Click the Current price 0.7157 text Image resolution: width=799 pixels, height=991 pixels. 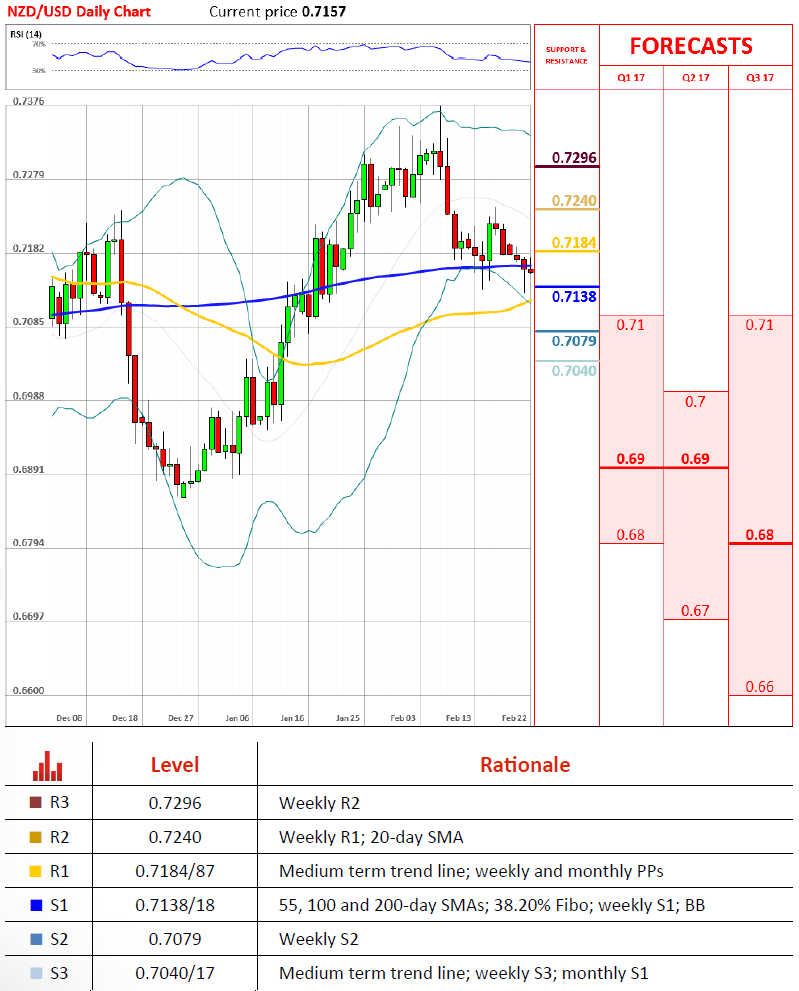[x=278, y=11]
